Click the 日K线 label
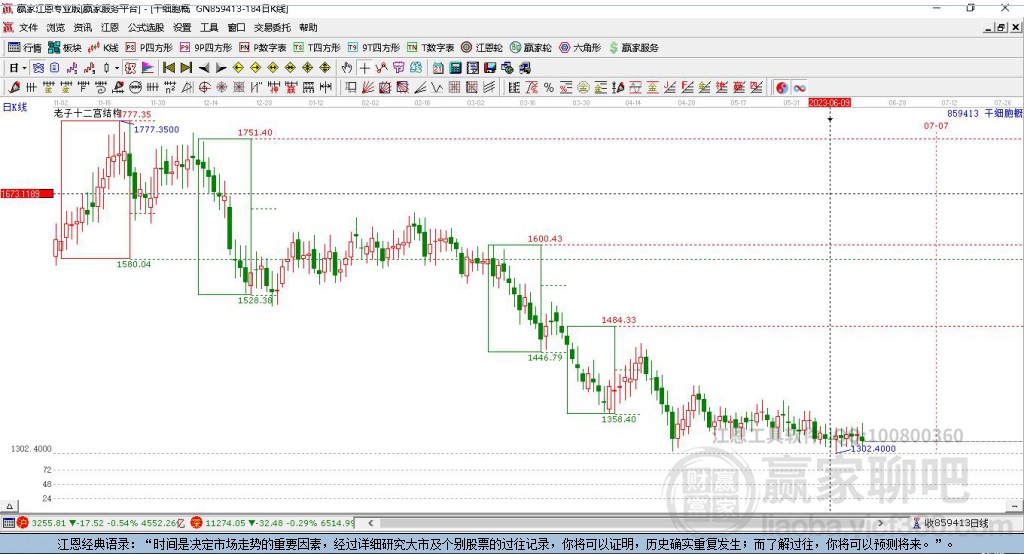 coord(15,107)
